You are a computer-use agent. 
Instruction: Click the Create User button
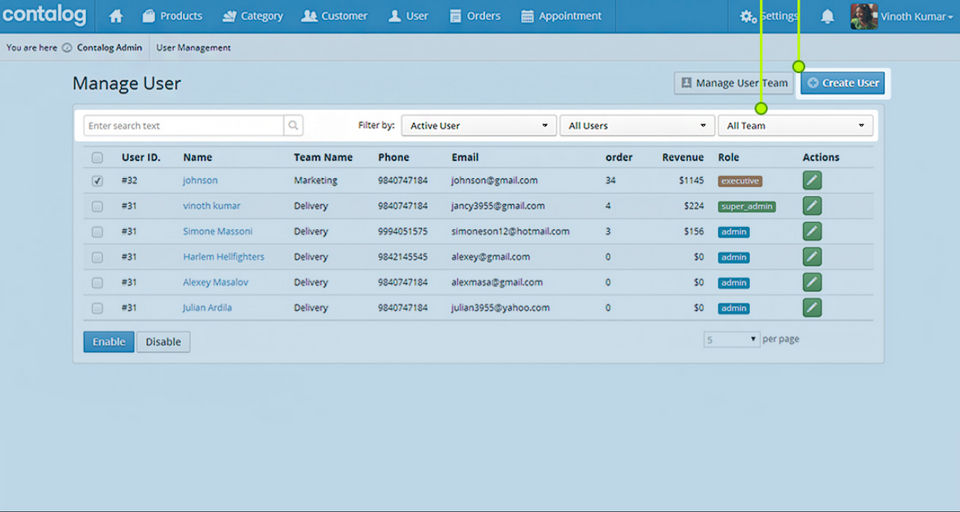click(x=842, y=83)
